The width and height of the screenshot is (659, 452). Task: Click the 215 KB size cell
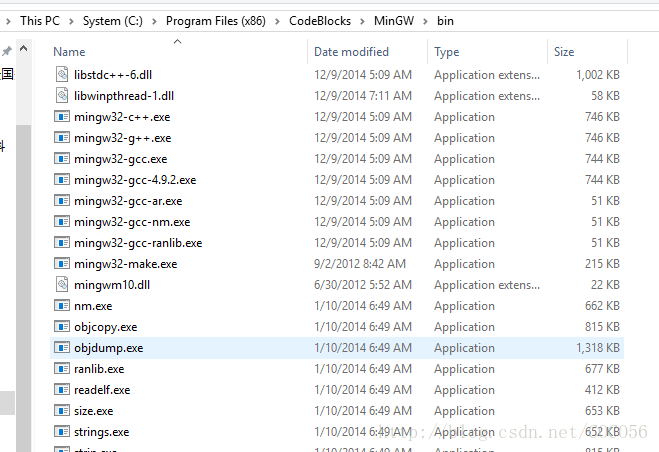[x=602, y=264]
